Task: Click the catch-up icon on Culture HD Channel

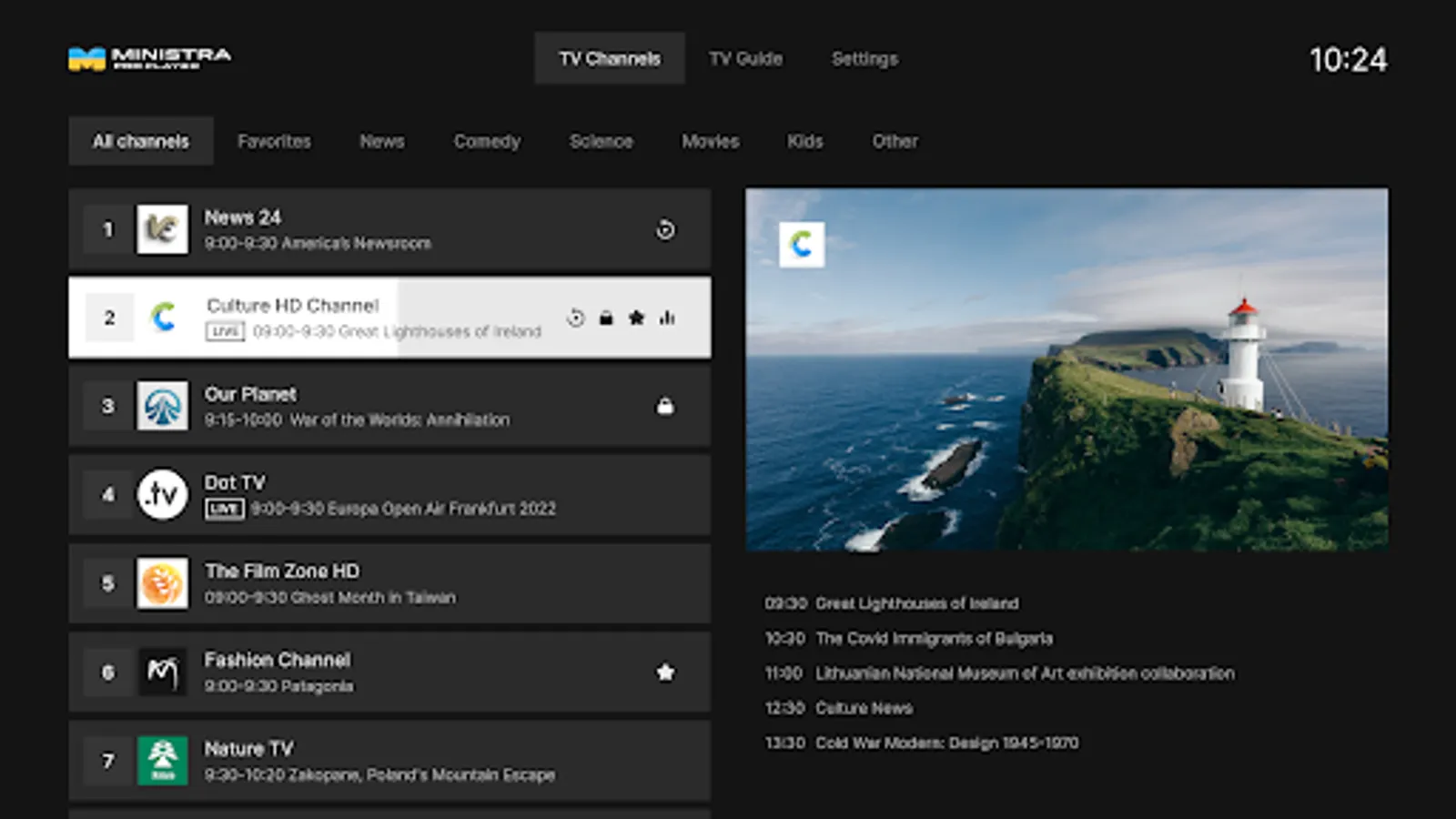Action: click(575, 318)
